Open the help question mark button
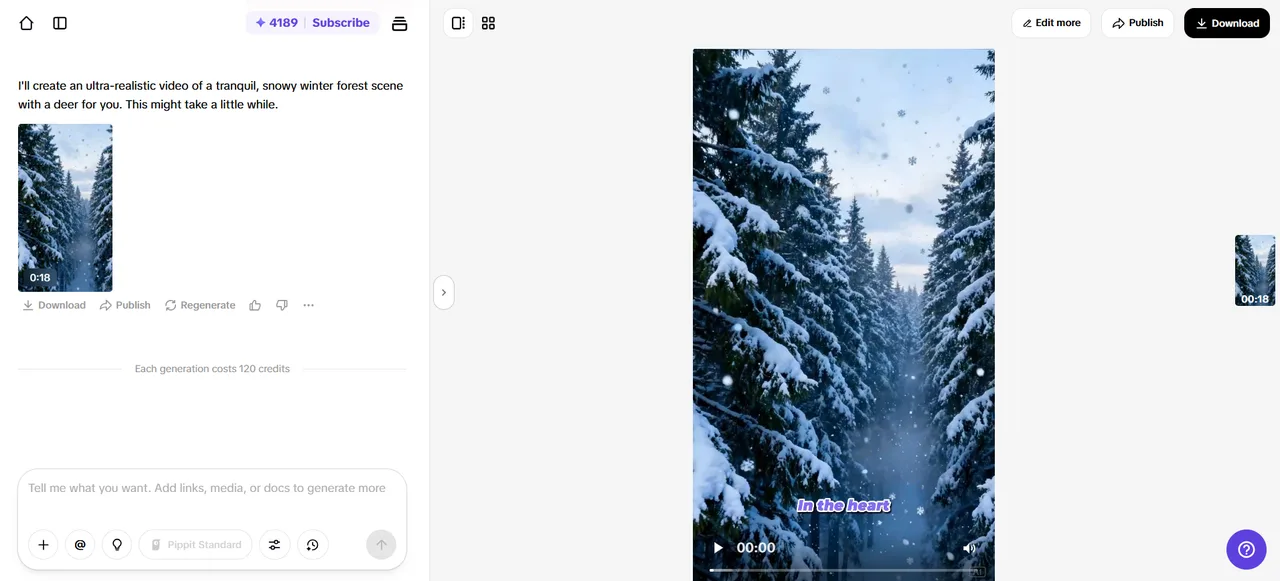 pyautogui.click(x=1246, y=549)
